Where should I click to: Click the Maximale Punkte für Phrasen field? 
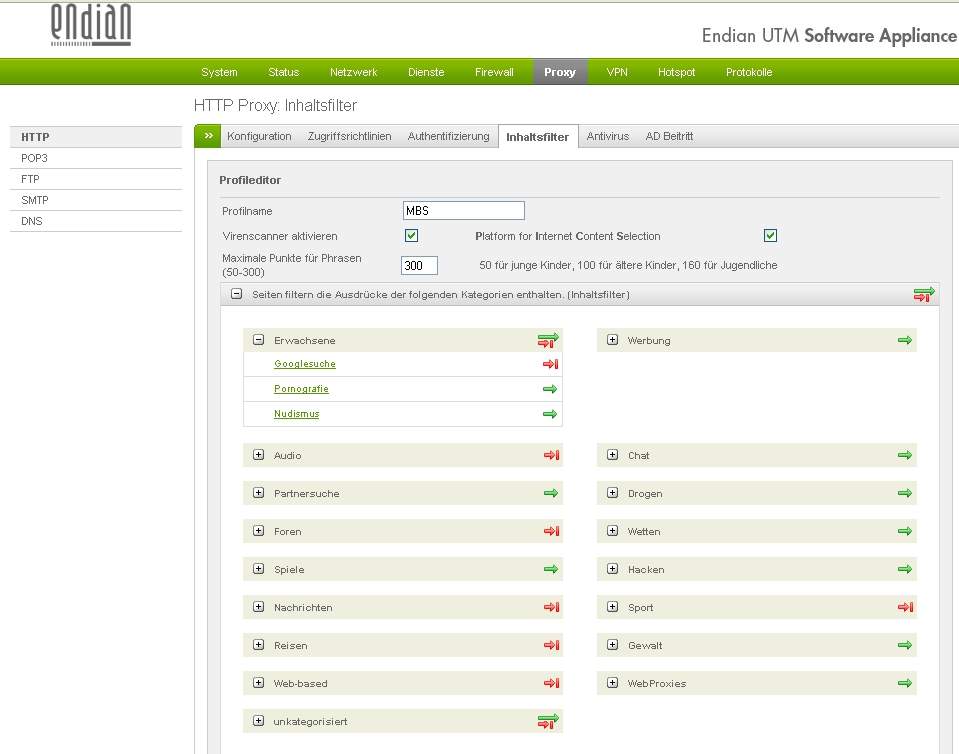(x=420, y=265)
